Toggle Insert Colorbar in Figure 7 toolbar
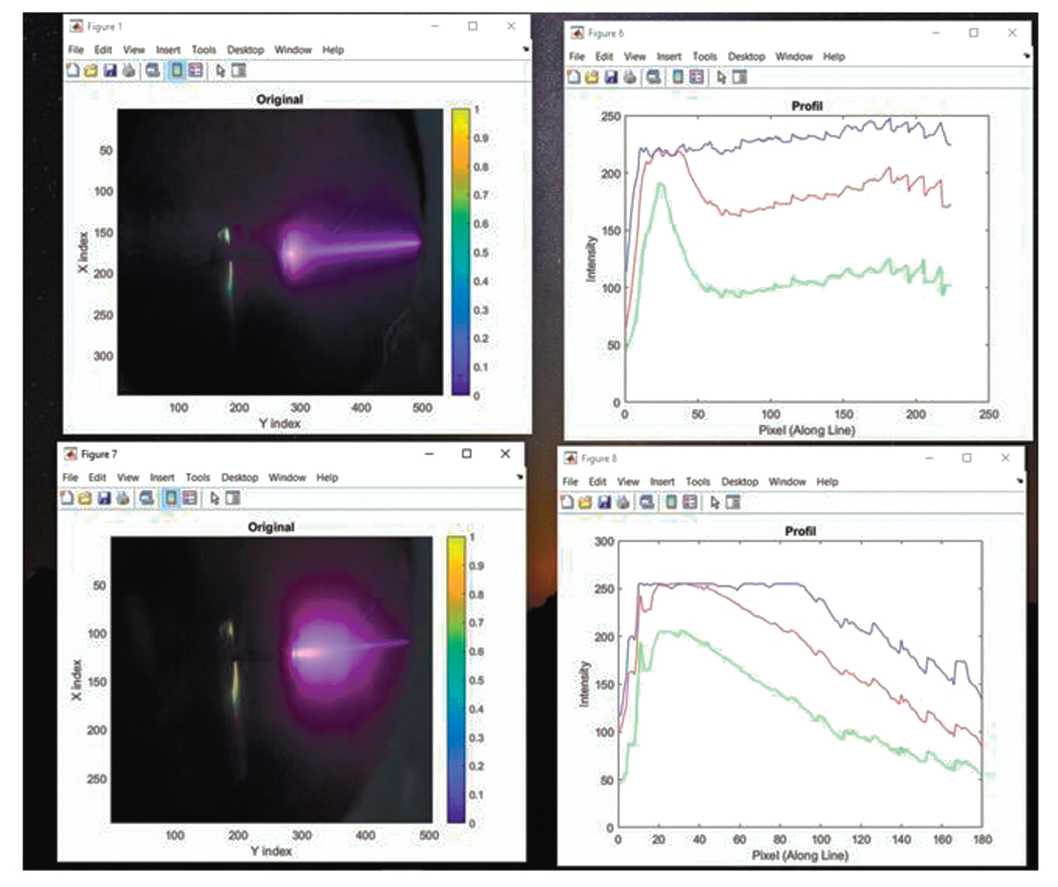Image resolution: width=1058 pixels, height=887 pixels. pyautogui.click(x=171, y=498)
